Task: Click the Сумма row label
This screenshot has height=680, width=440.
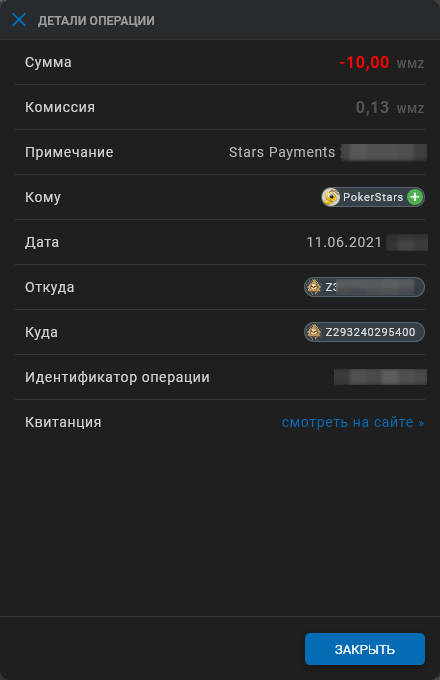Action: [x=48, y=62]
